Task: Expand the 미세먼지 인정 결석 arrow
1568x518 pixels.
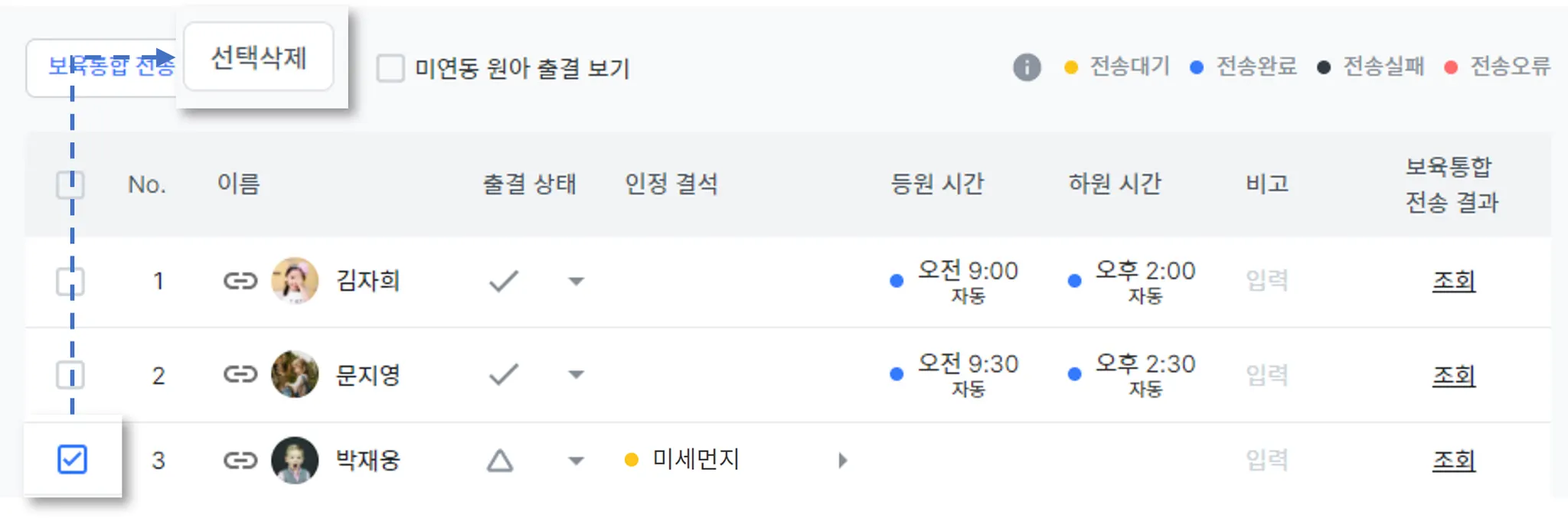Action: click(842, 461)
